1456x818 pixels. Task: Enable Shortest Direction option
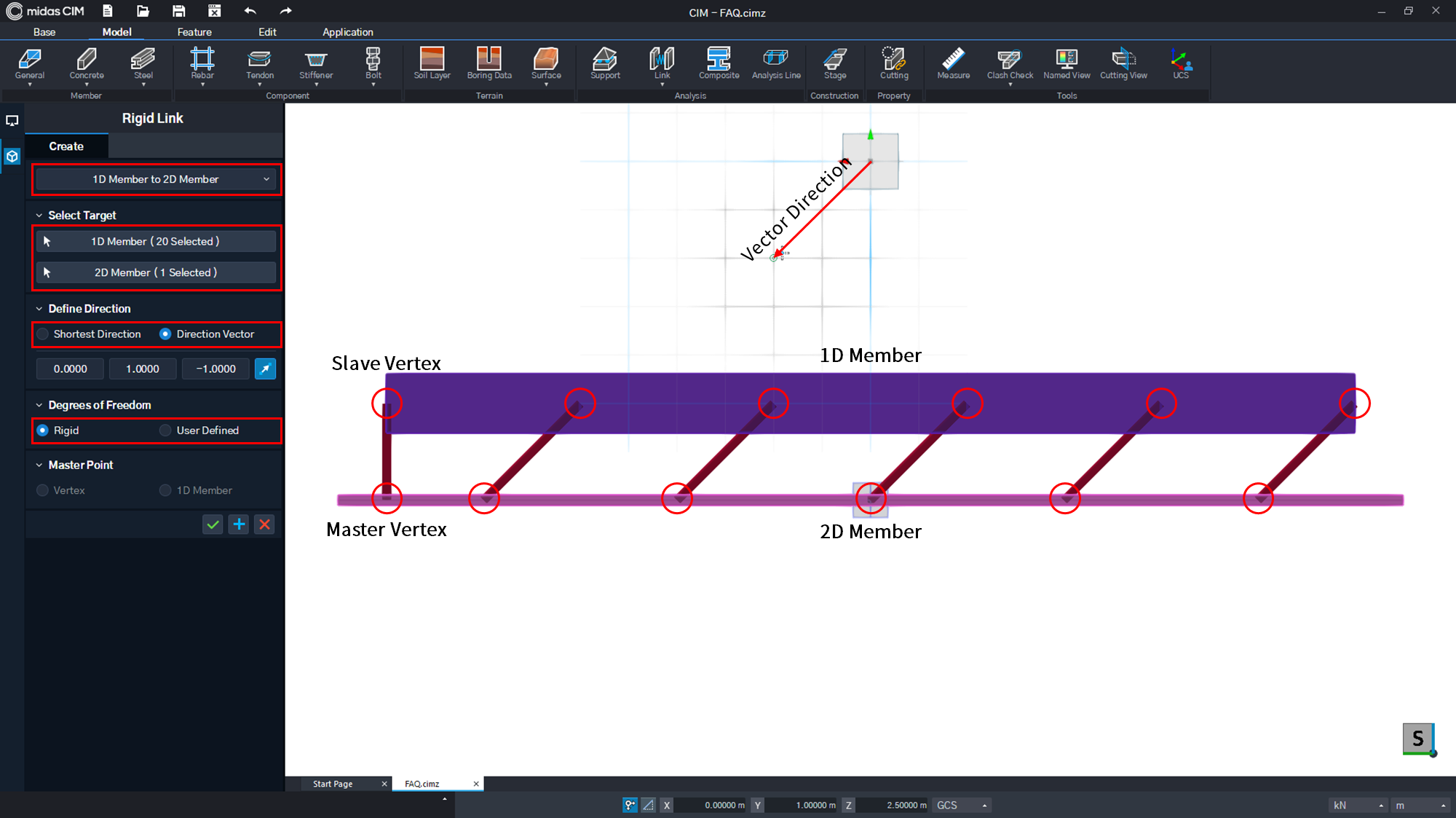(x=43, y=334)
